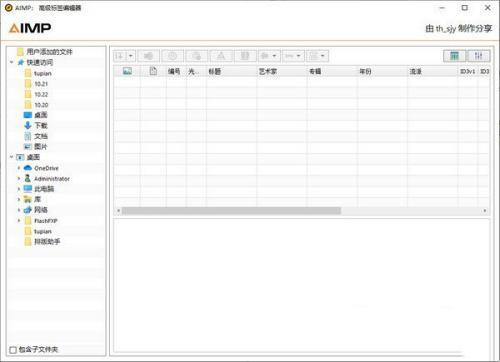
Task: Select 桌面 shortcut under 快速访问
Action: 41,115
